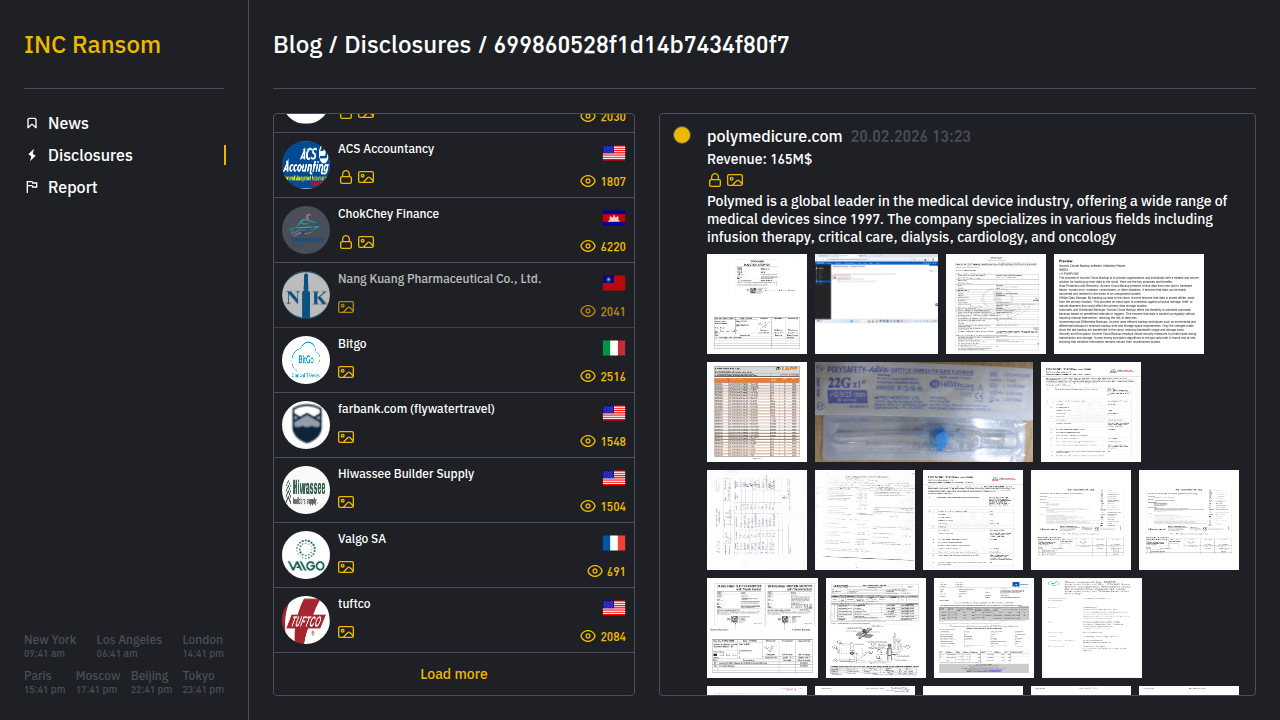Click the lock icon below polymedicure revenue
The image size is (1280, 720).
pyautogui.click(x=715, y=180)
